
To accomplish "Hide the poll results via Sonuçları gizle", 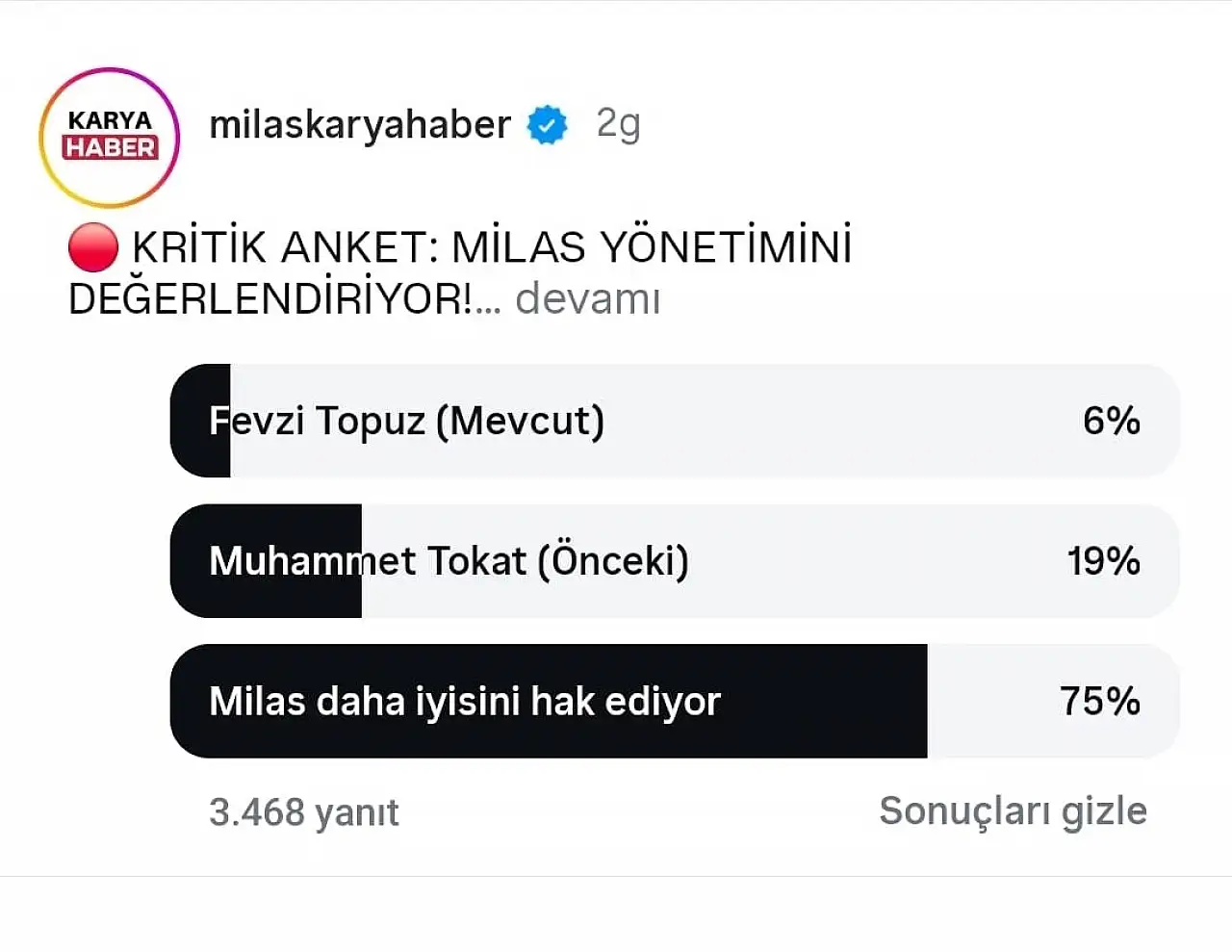I will point(1014,811).
